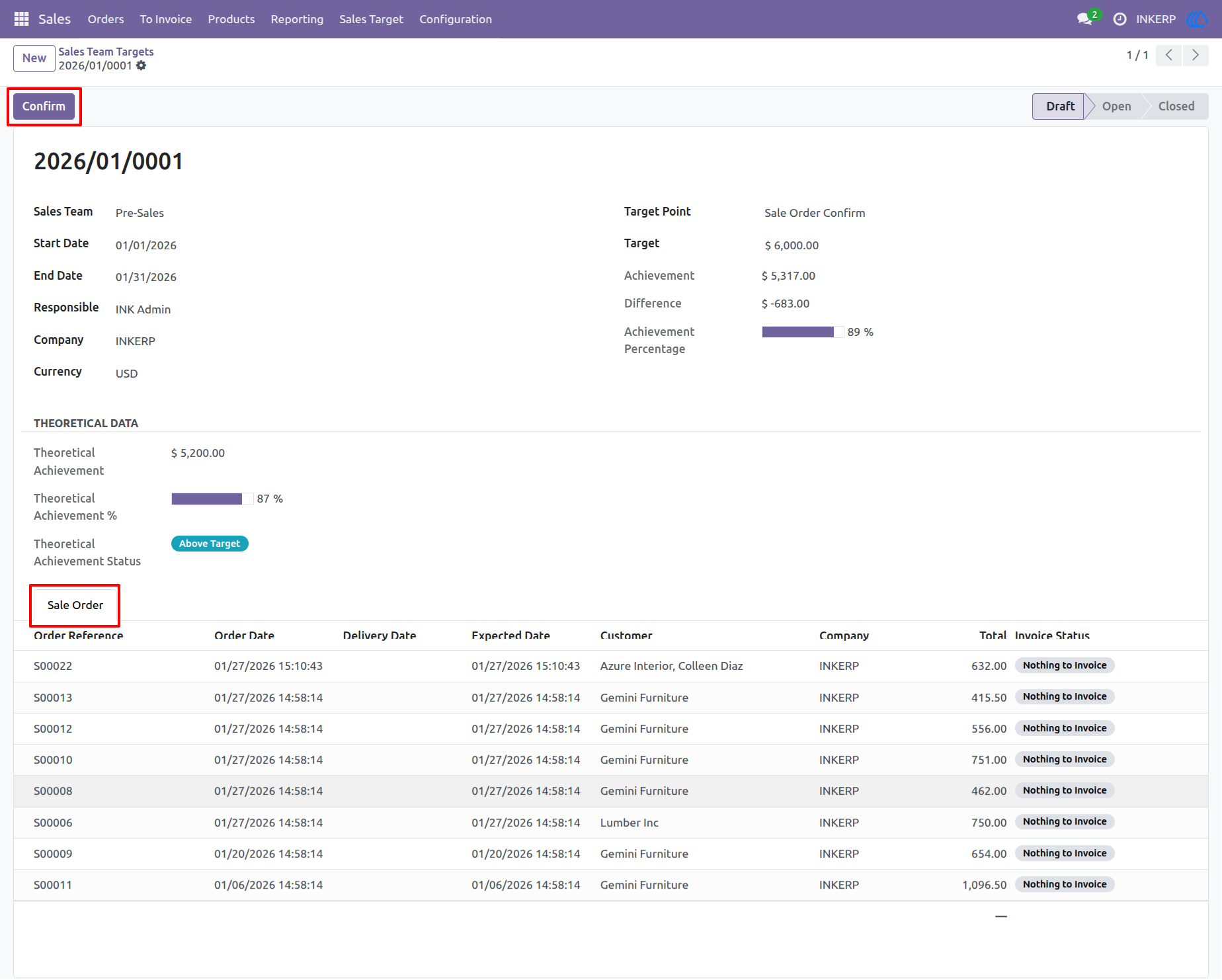Click the Start Date 01/01/2026 field
Screen dimensions: 1222x980
(146, 245)
